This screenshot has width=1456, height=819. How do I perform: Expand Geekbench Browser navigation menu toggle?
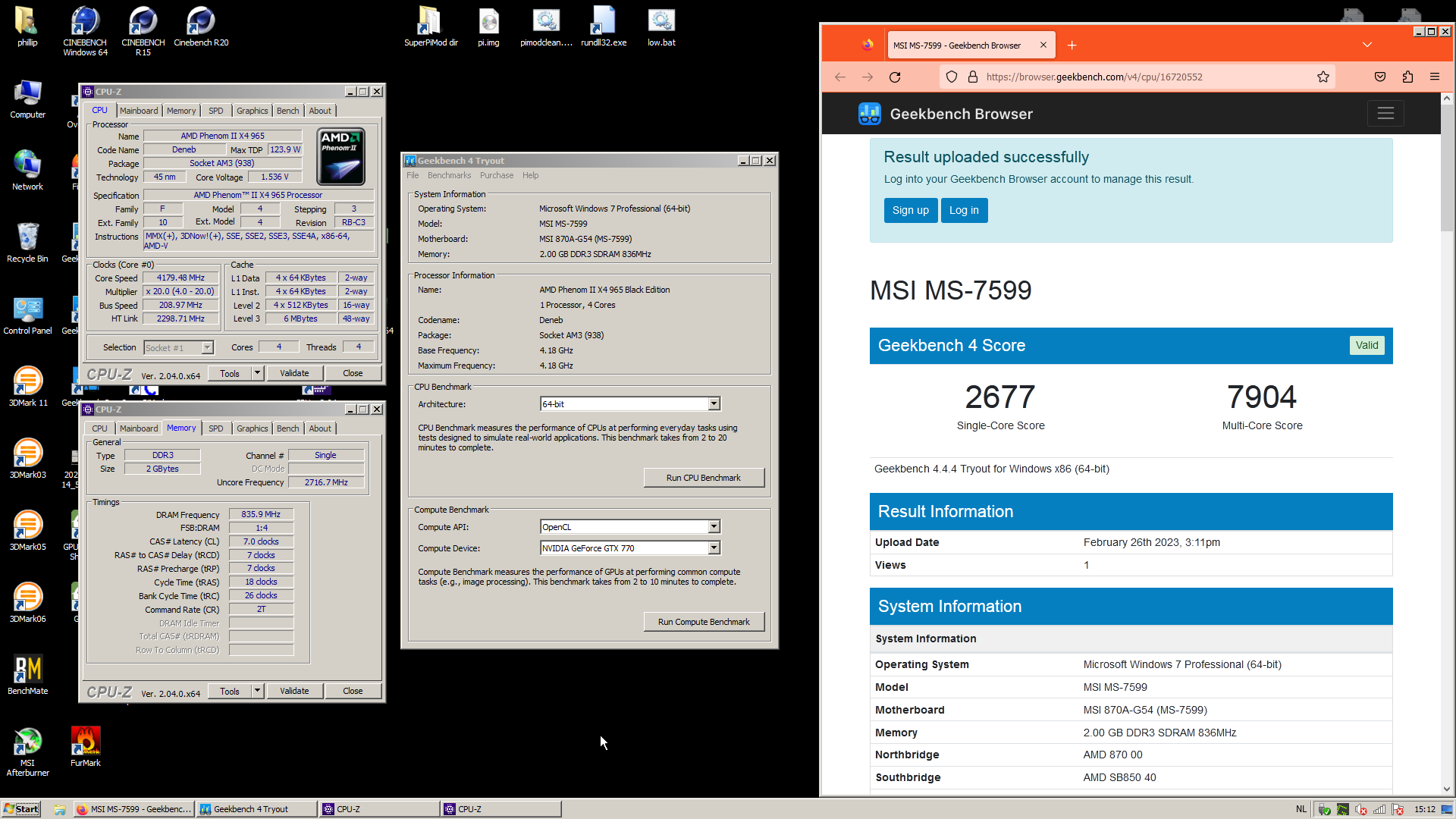[1385, 114]
